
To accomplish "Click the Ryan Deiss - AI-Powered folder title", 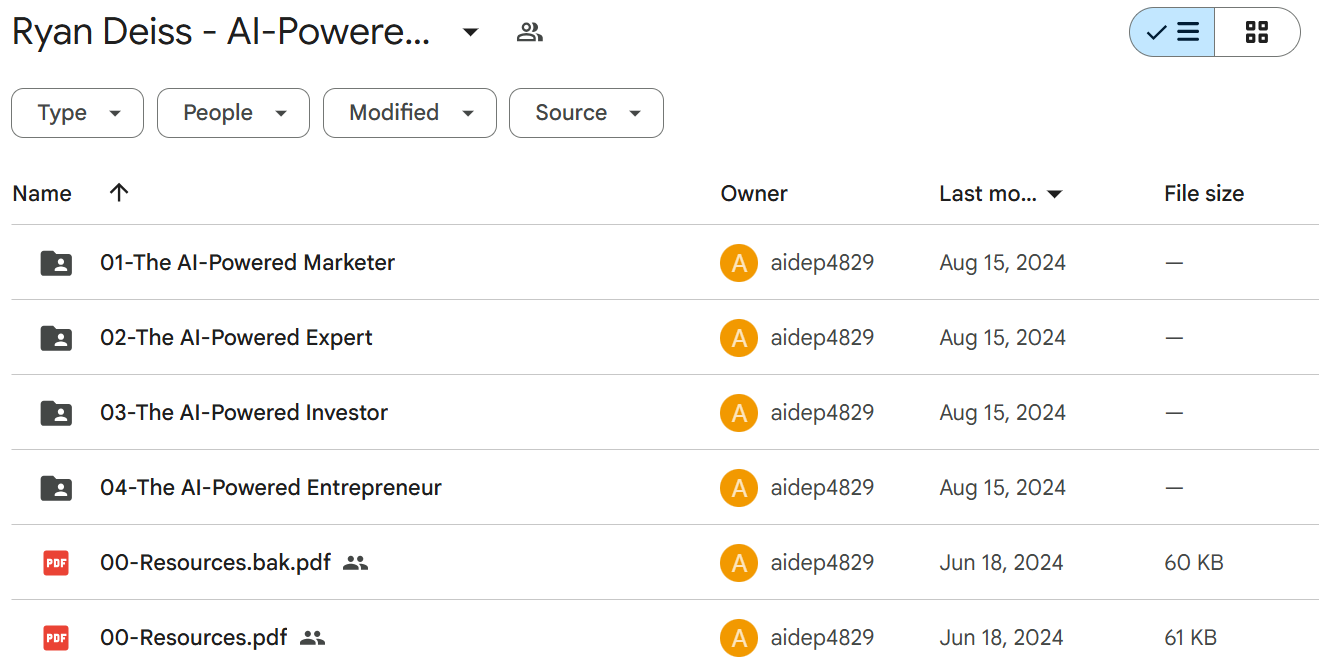I will [221, 33].
